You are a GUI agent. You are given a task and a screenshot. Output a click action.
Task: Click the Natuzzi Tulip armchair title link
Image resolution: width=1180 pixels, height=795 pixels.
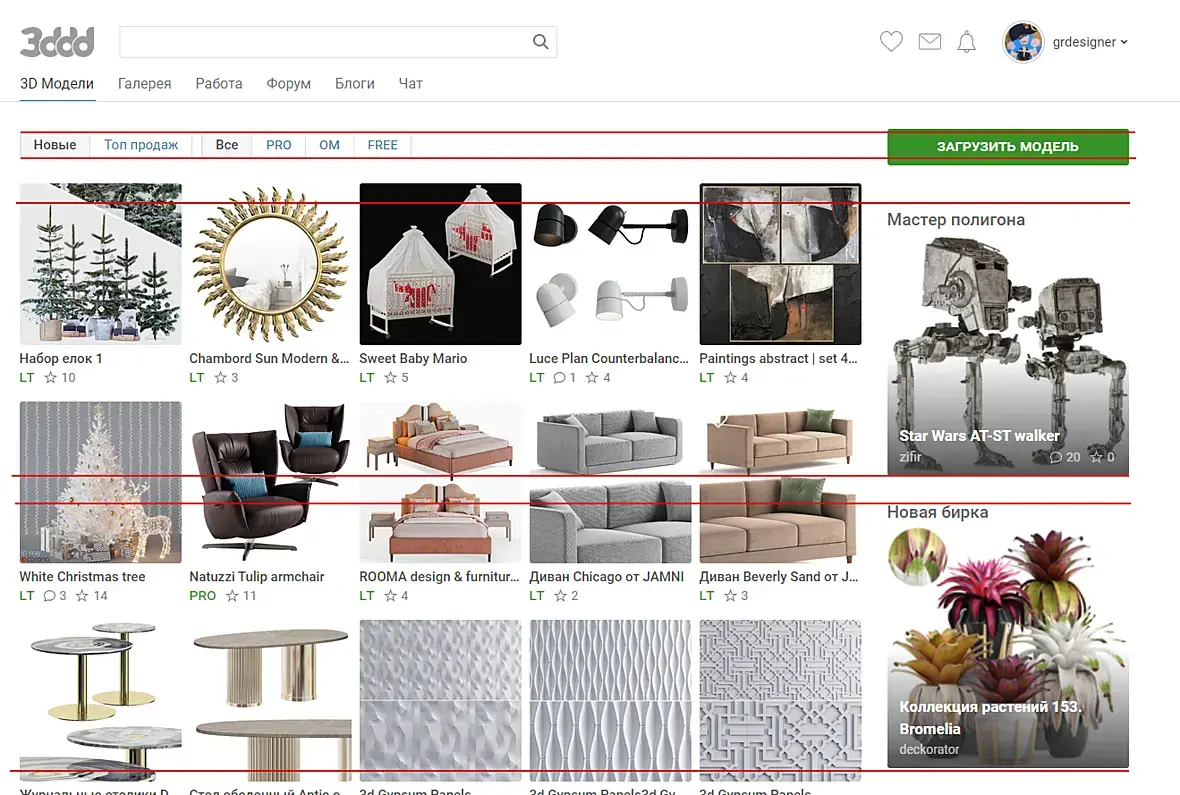click(257, 577)
